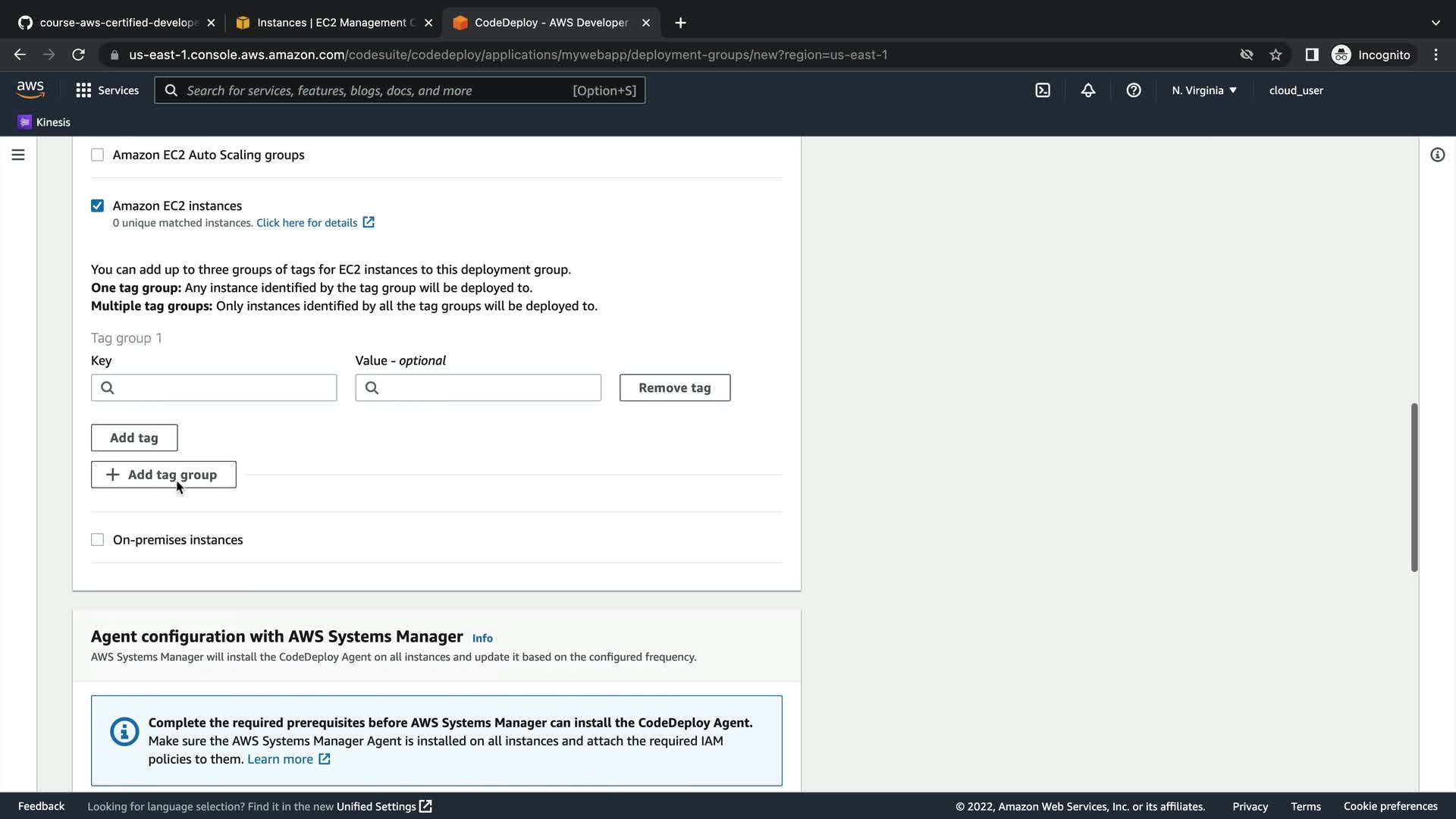Open the info panel icon at right

pos(1437,155)
